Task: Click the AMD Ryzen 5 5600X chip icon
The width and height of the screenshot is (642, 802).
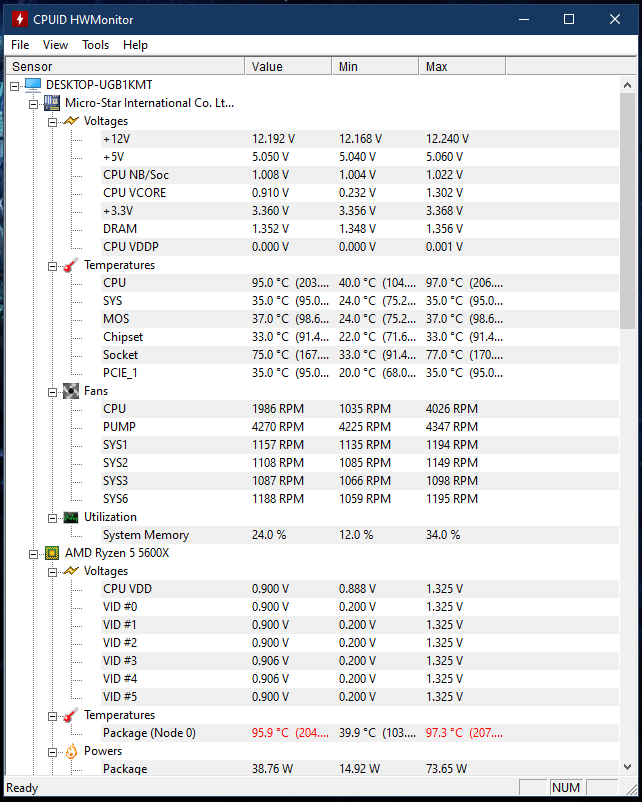Action: pyautogui.click(x=52, y=553)
